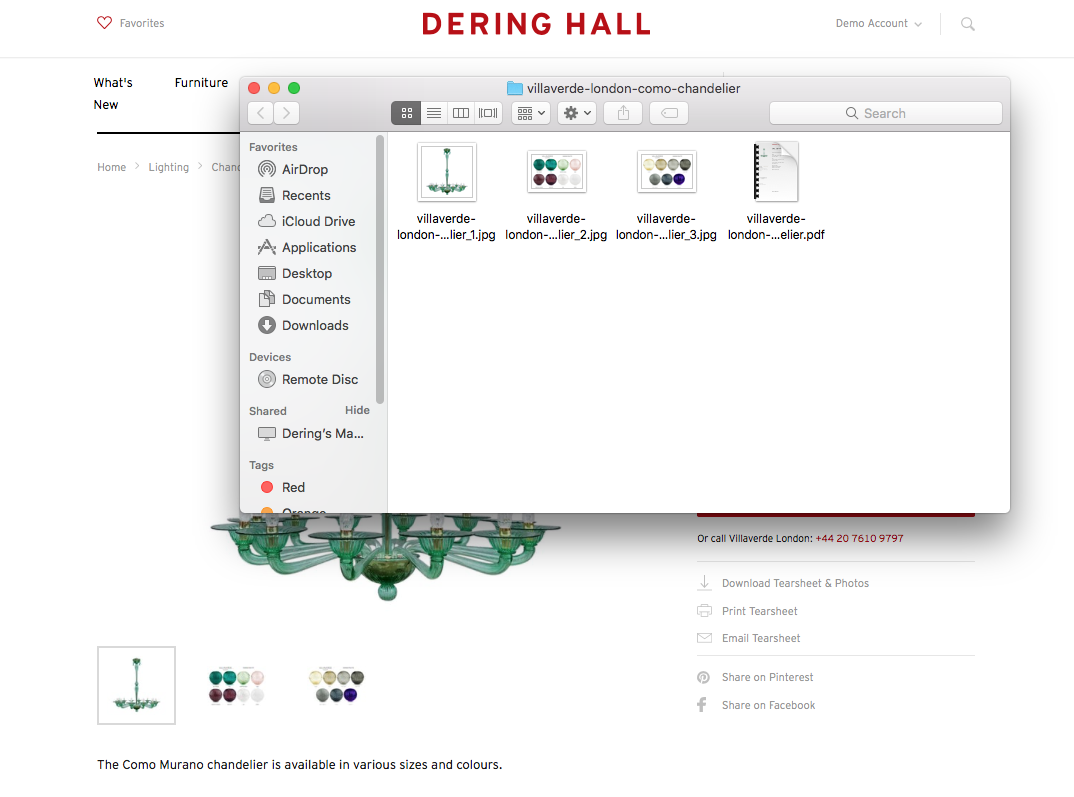Click Email Tearsheet
Image resolution: width=1074 pixels, height=797 pixels.
click(x=761, y=638)
